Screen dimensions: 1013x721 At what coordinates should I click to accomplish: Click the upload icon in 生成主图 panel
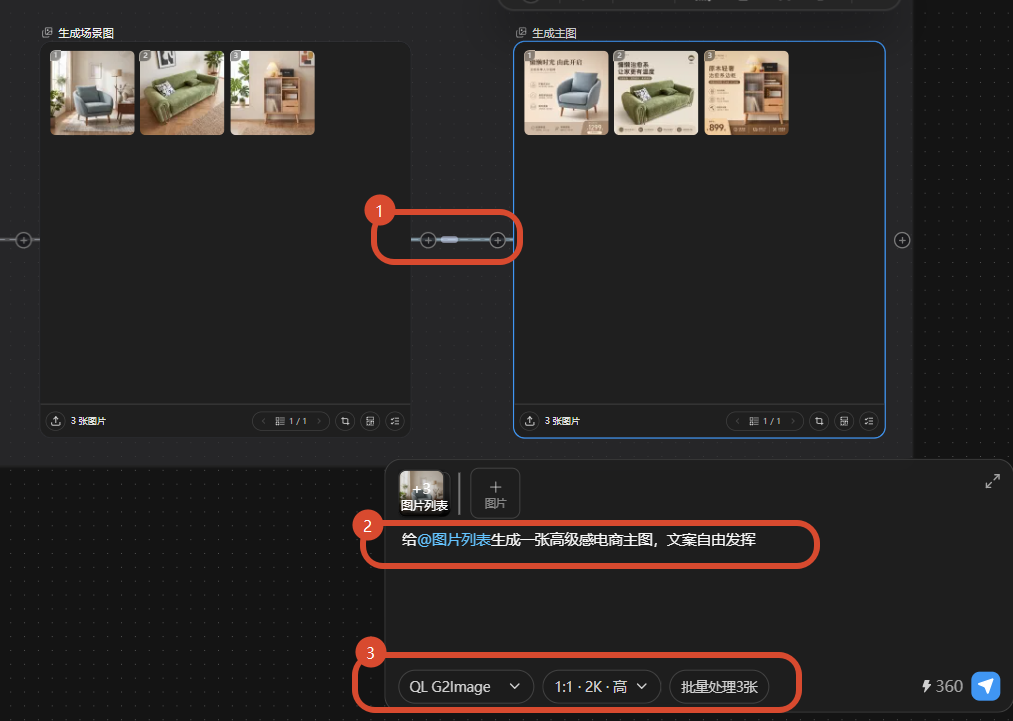tap(530, 421)
